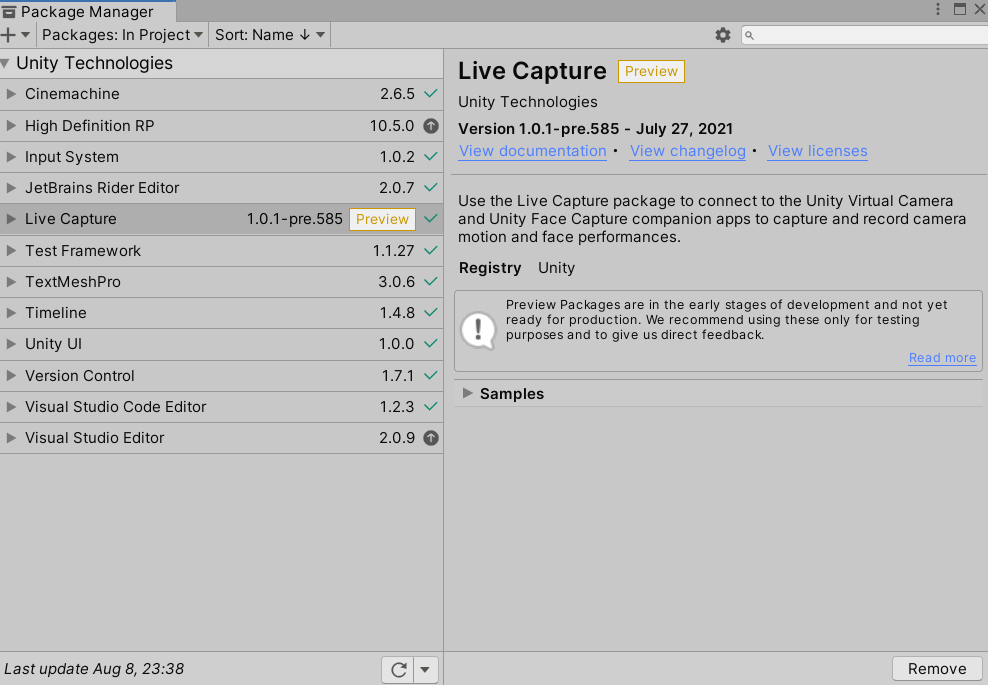This screenshot has width=988, height=685.
Task: Open the Packages: In Project dropdown
Action: click(x=122, y=35)
